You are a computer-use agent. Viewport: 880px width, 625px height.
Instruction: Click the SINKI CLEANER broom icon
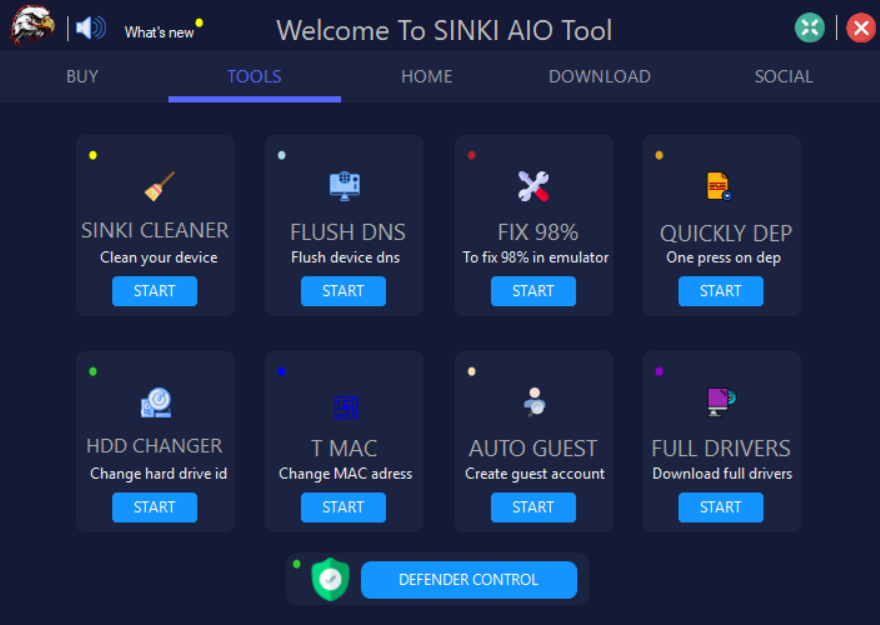pos(160,186)
